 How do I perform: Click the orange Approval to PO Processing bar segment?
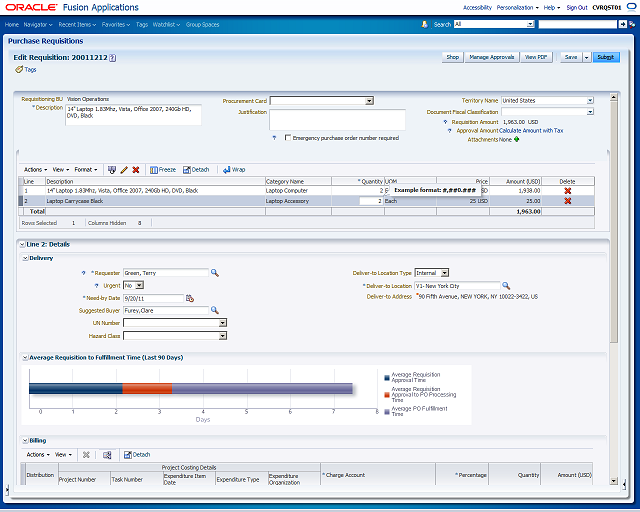(147, 388)
